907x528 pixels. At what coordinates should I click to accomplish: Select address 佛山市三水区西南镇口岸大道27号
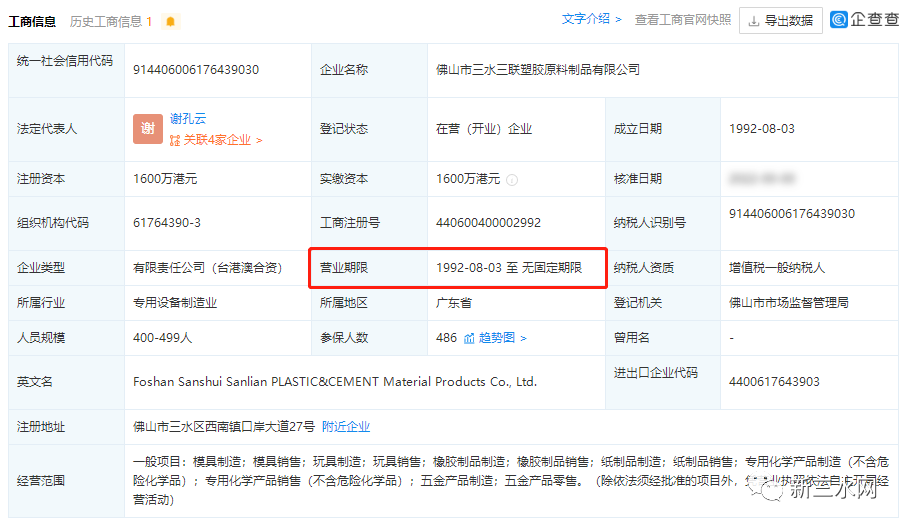pos(224,427)
